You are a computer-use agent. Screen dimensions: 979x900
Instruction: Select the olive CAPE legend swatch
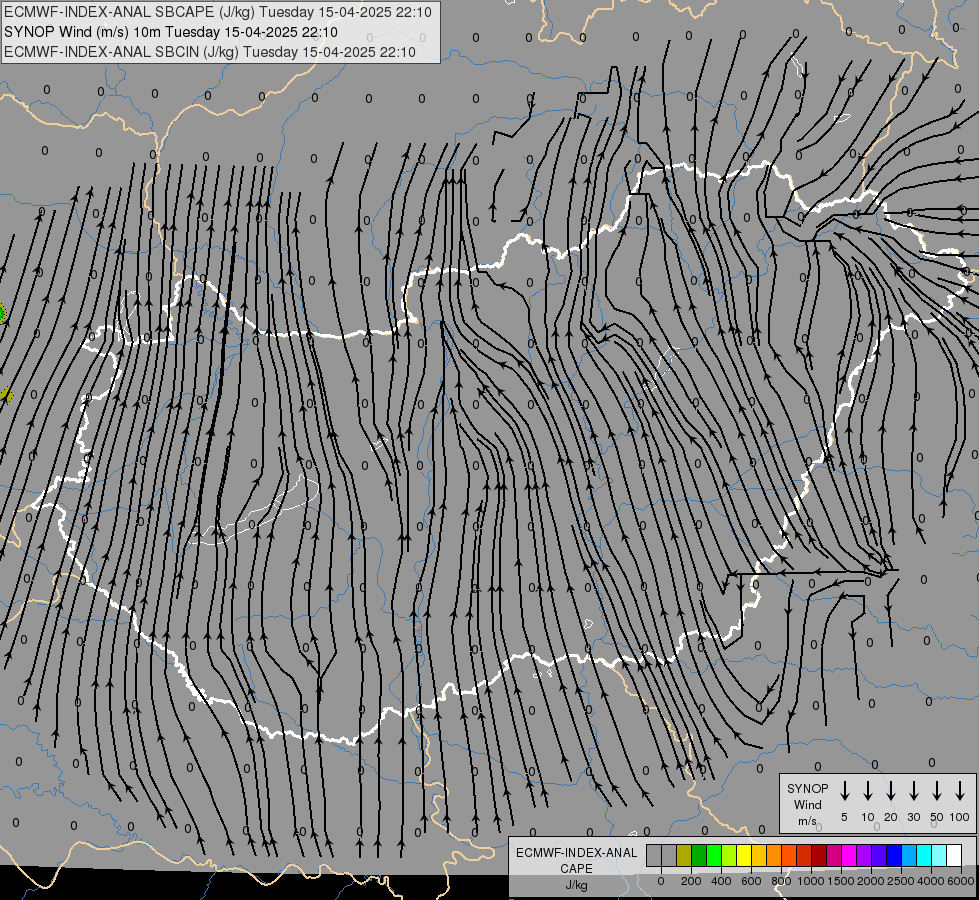point(684,855)
